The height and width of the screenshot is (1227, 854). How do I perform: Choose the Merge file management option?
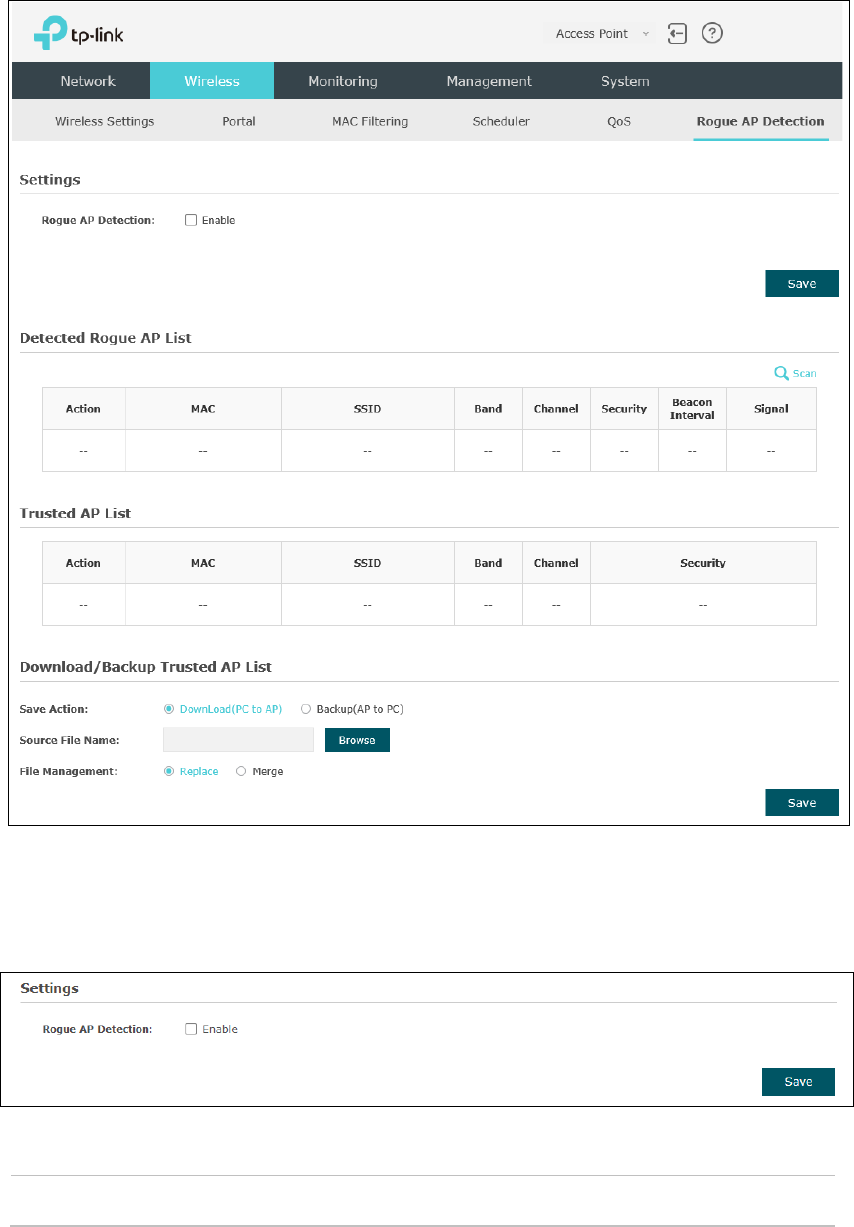(x=241, y=771)
